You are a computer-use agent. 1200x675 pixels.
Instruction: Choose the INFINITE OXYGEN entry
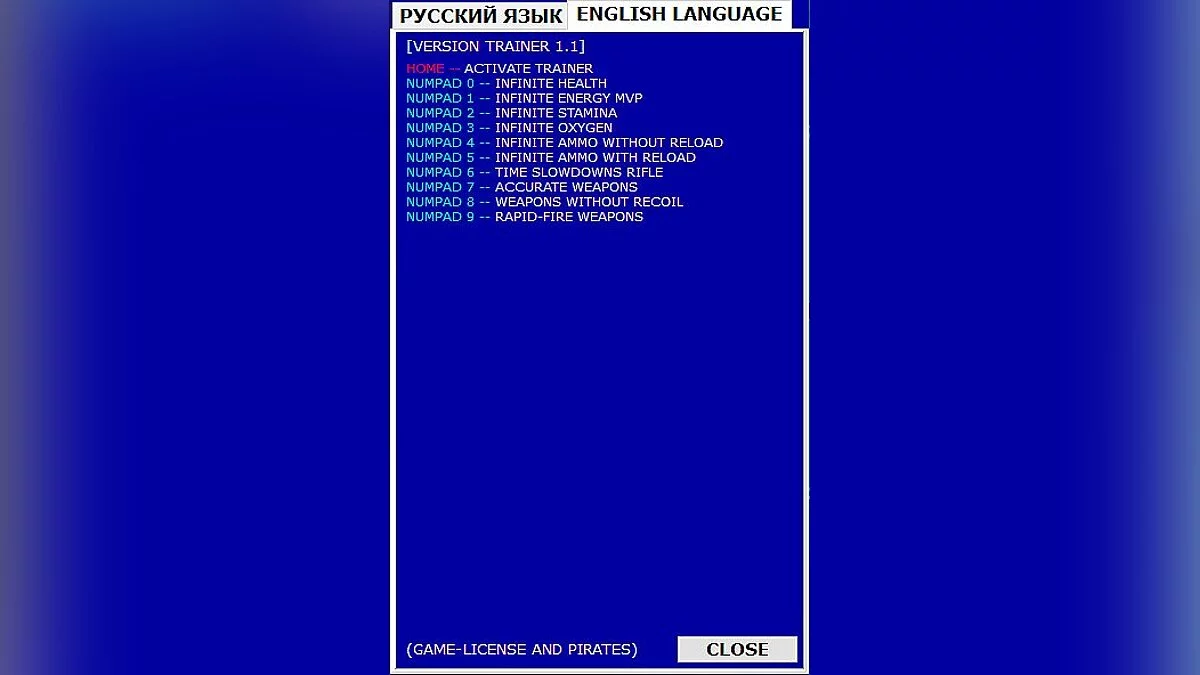[553, 128]
